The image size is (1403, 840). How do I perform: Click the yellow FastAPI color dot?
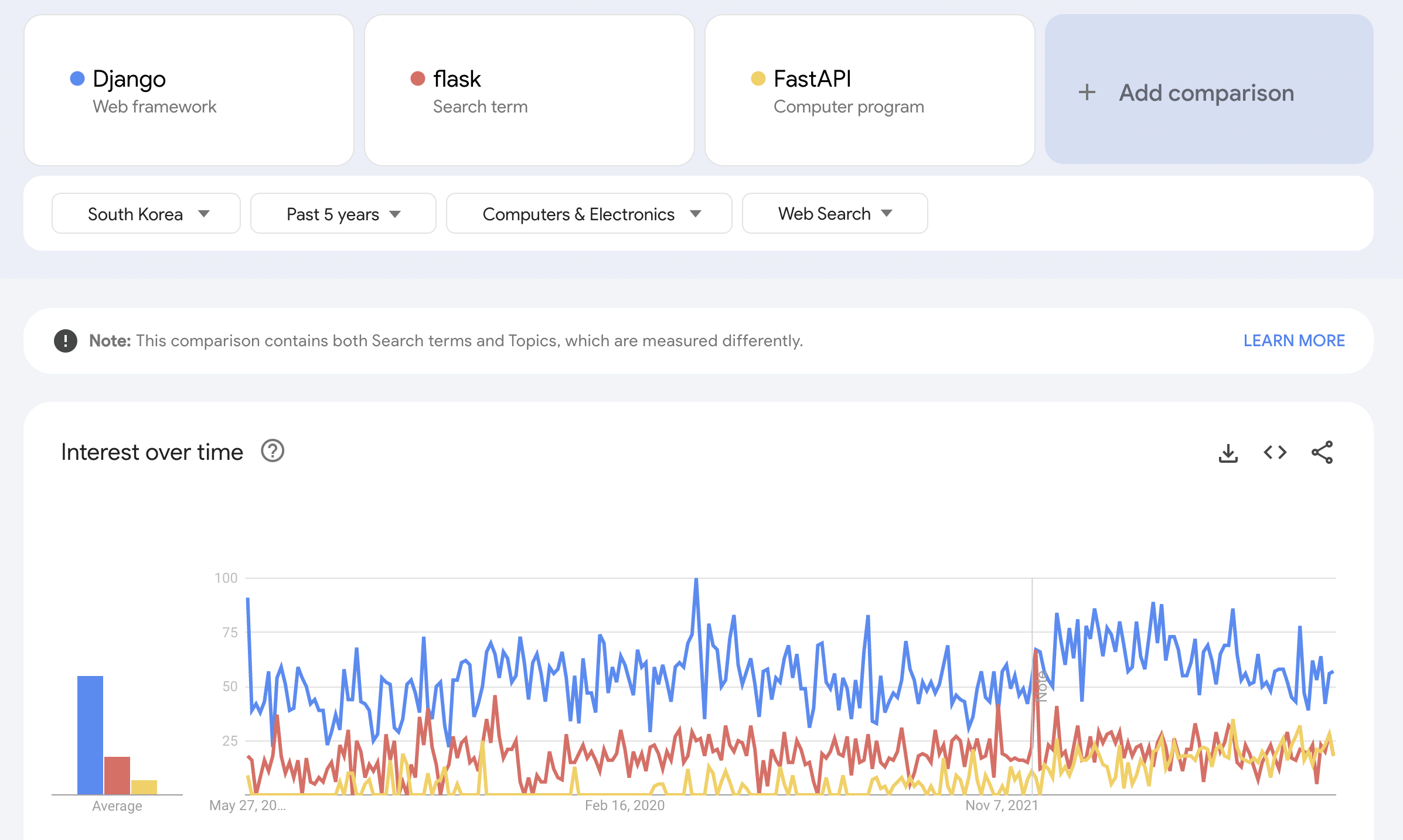pos(758,78)
